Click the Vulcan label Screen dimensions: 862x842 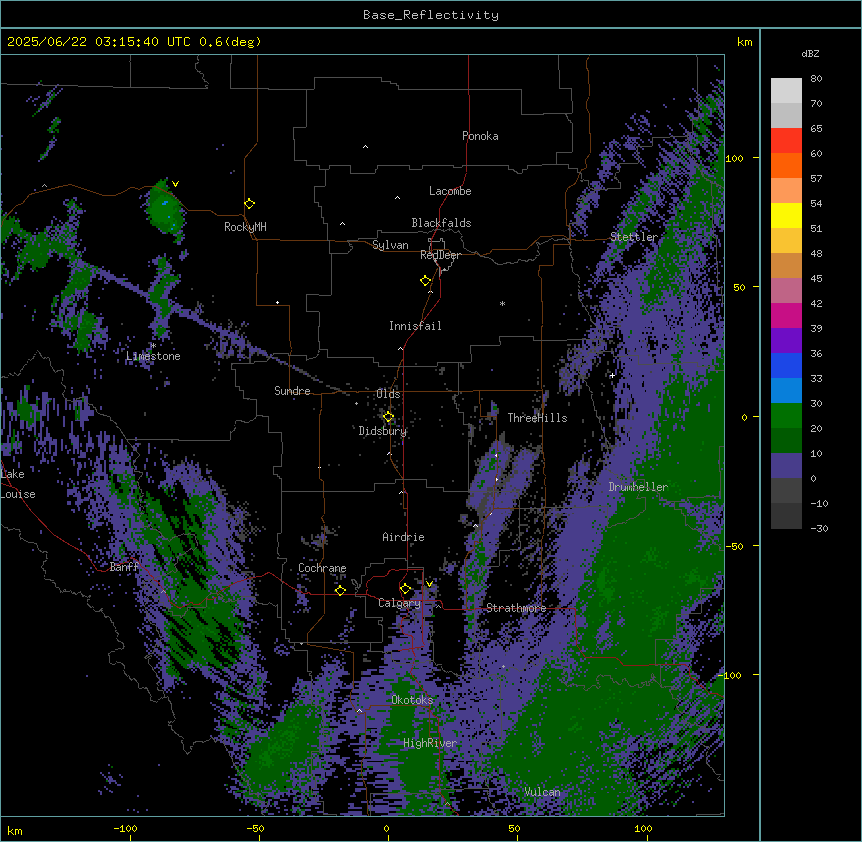click(x=542, y=792)
